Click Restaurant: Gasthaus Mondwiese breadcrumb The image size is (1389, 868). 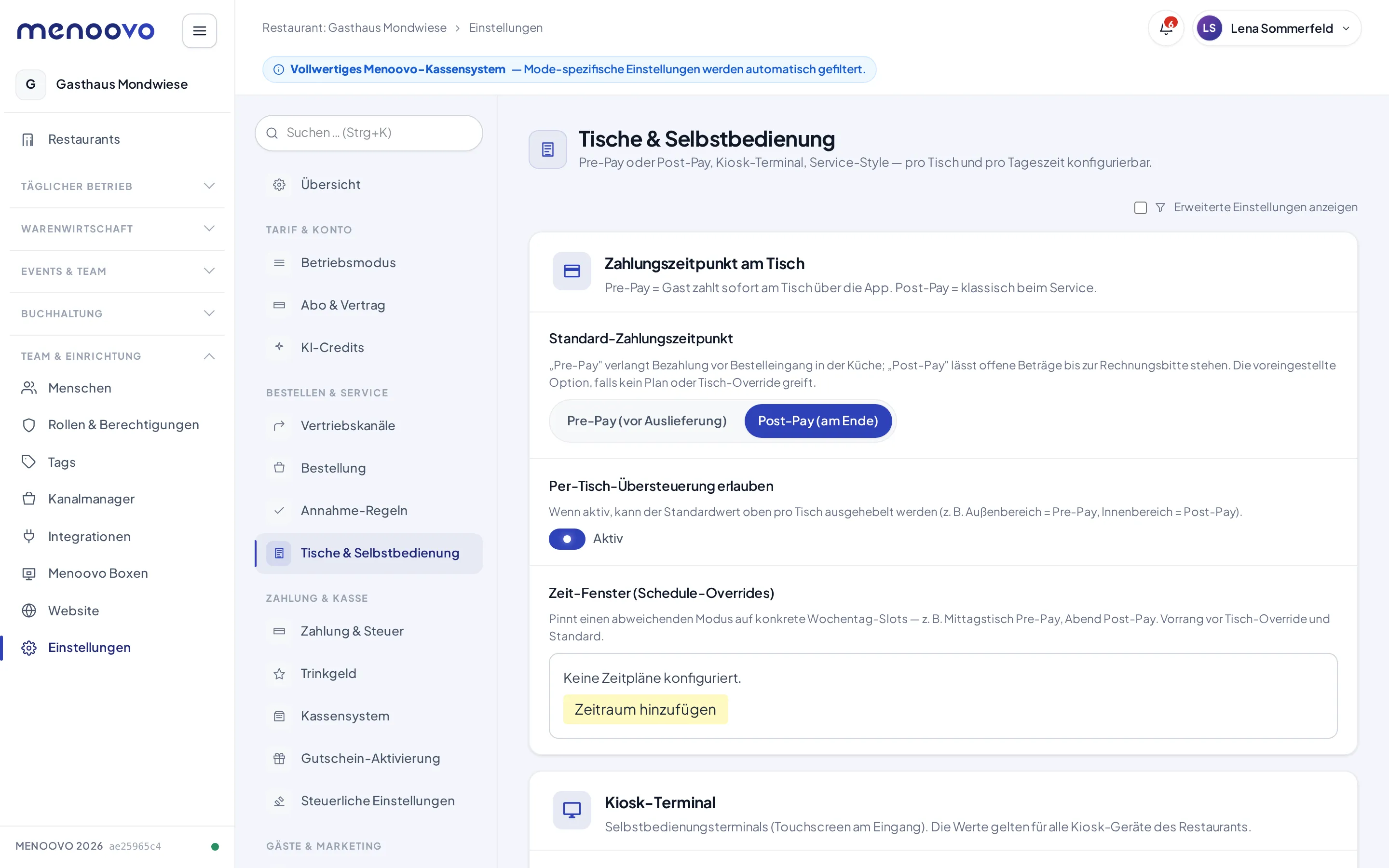tap(354, 27)
